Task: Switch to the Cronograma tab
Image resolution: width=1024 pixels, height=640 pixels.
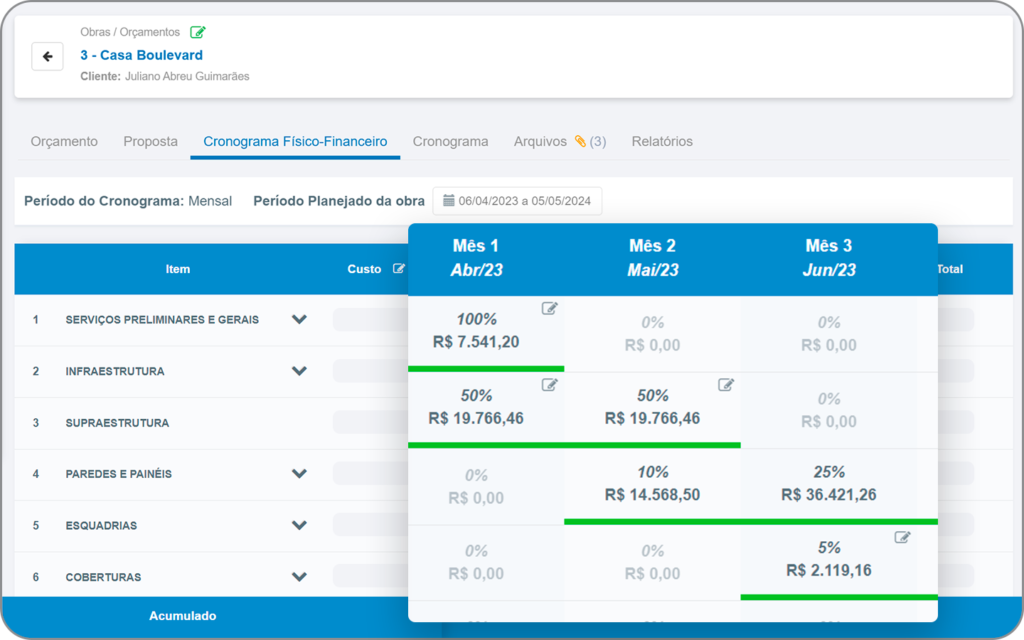Action: click(451, 141)
